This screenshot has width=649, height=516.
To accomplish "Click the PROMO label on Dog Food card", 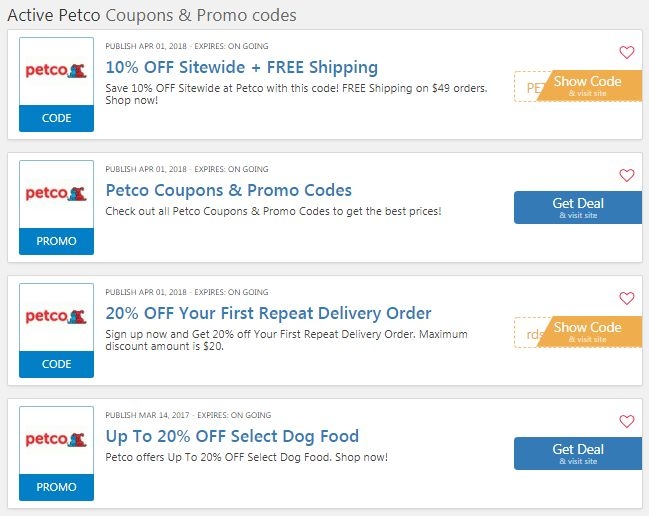I will pos(57,487).
